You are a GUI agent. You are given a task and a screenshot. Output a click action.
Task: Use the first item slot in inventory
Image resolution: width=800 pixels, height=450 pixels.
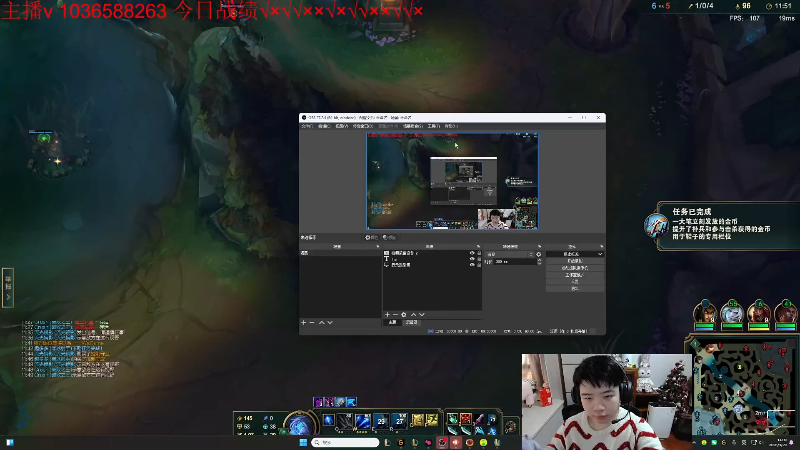(453, 418)
